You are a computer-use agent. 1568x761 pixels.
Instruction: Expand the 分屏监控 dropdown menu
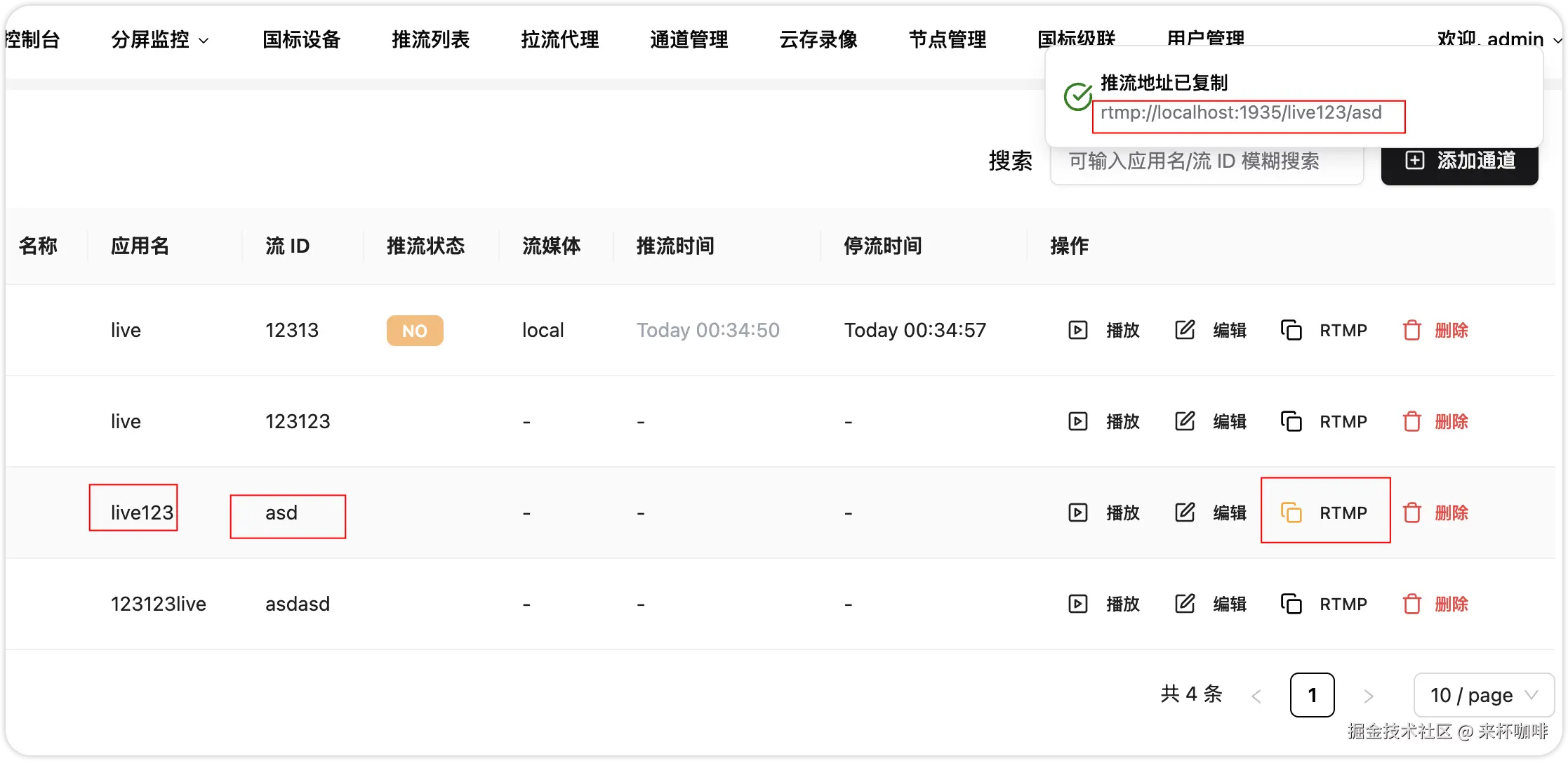[160, 40]
